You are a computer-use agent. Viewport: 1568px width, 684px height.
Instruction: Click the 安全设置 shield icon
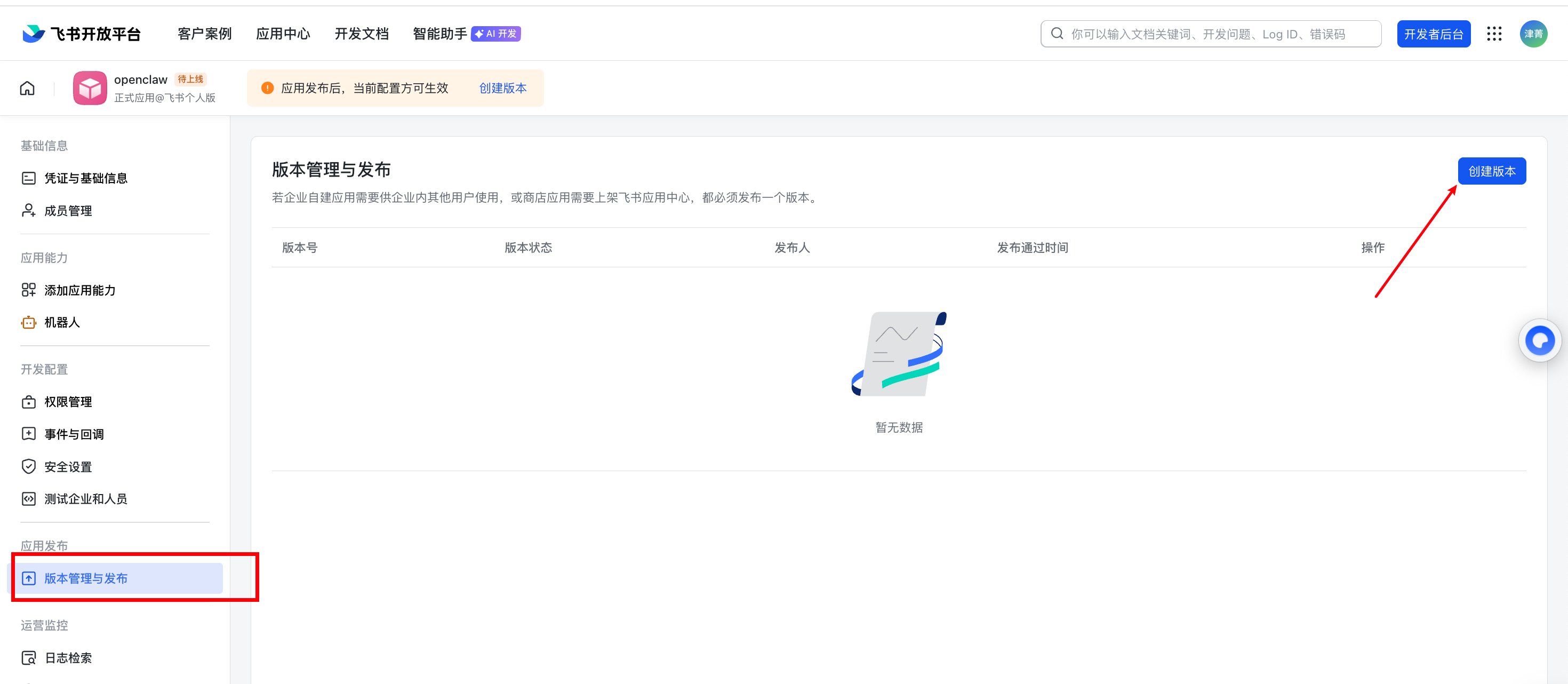click(x=29, y=466)
